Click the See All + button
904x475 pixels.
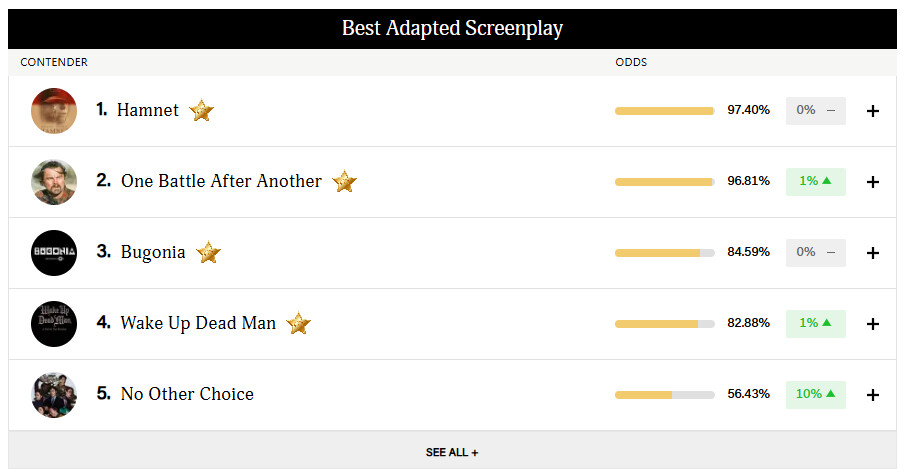[452, 452]
